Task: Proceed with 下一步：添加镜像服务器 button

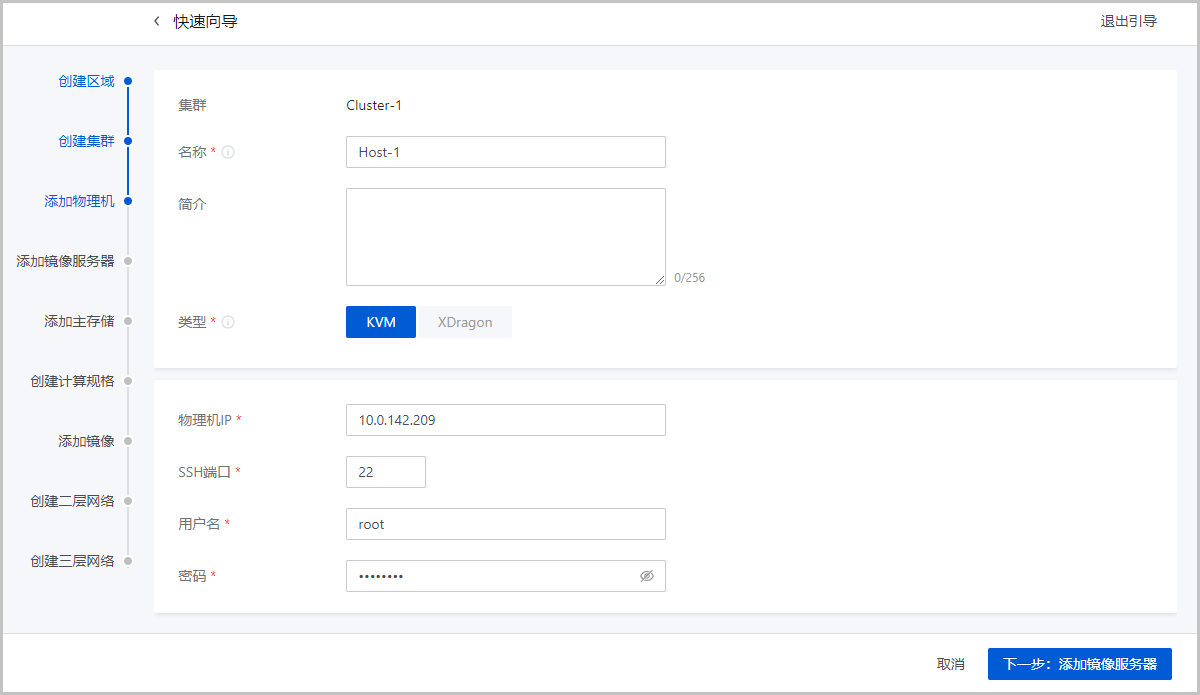Action: click(1079, 664)
